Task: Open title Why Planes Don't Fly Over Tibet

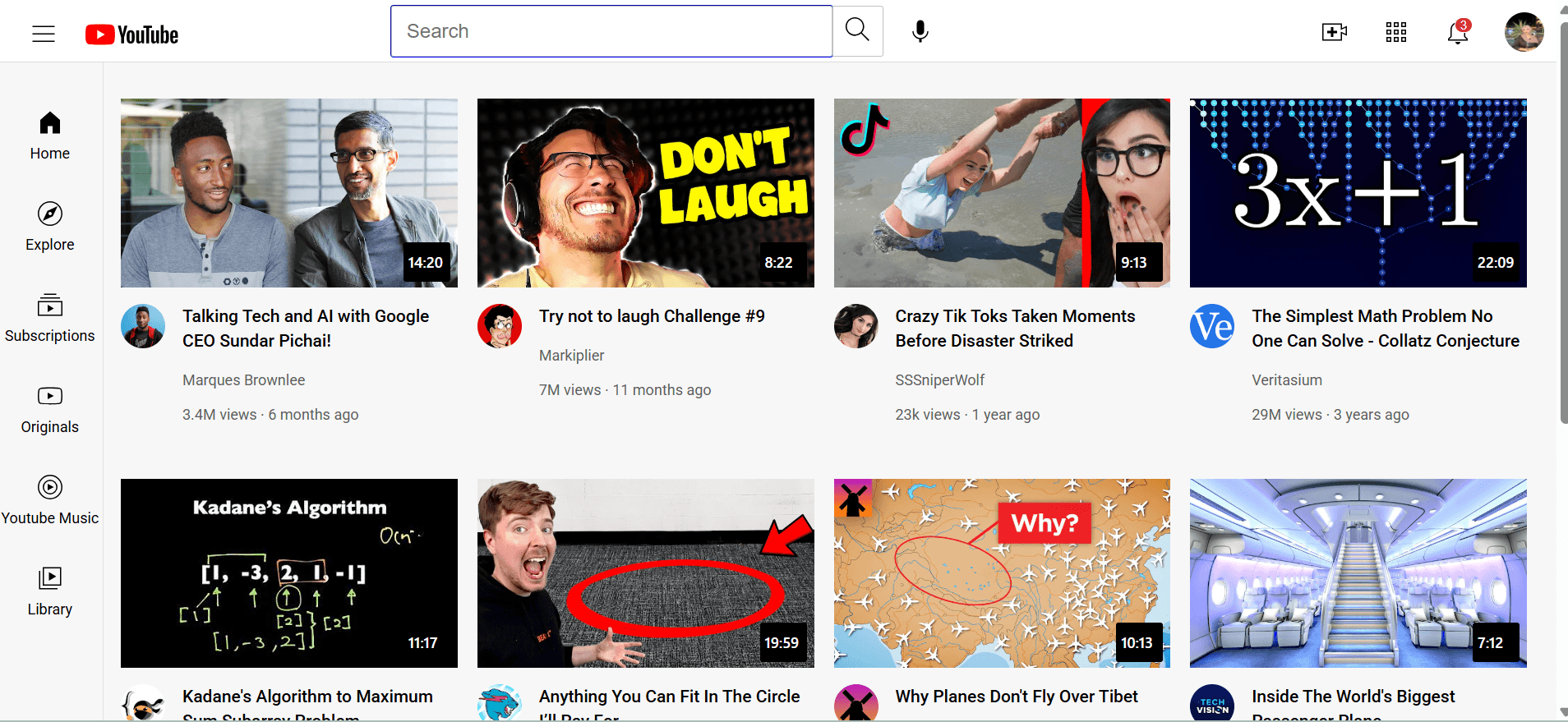Action: point(1017,697)
